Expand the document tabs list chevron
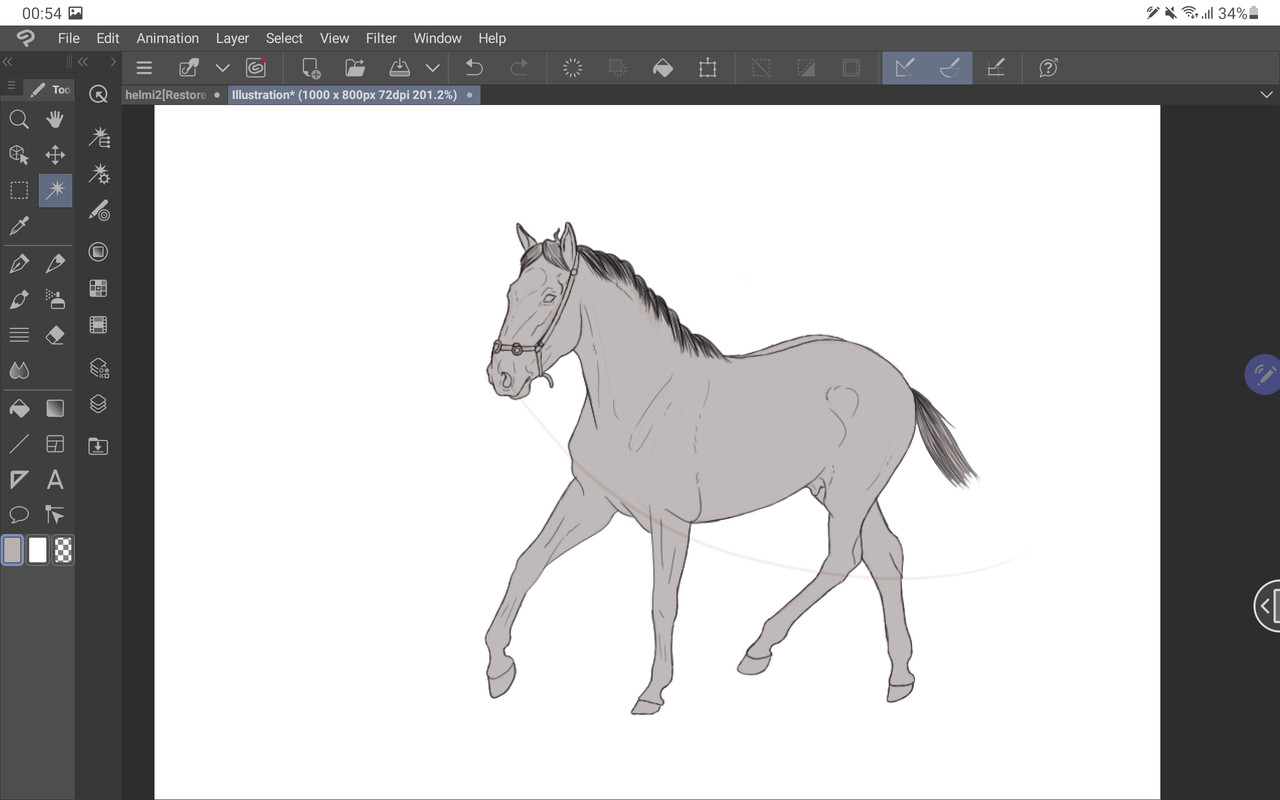Viewport: 1280px width, 800px height. click(1266, 94)
